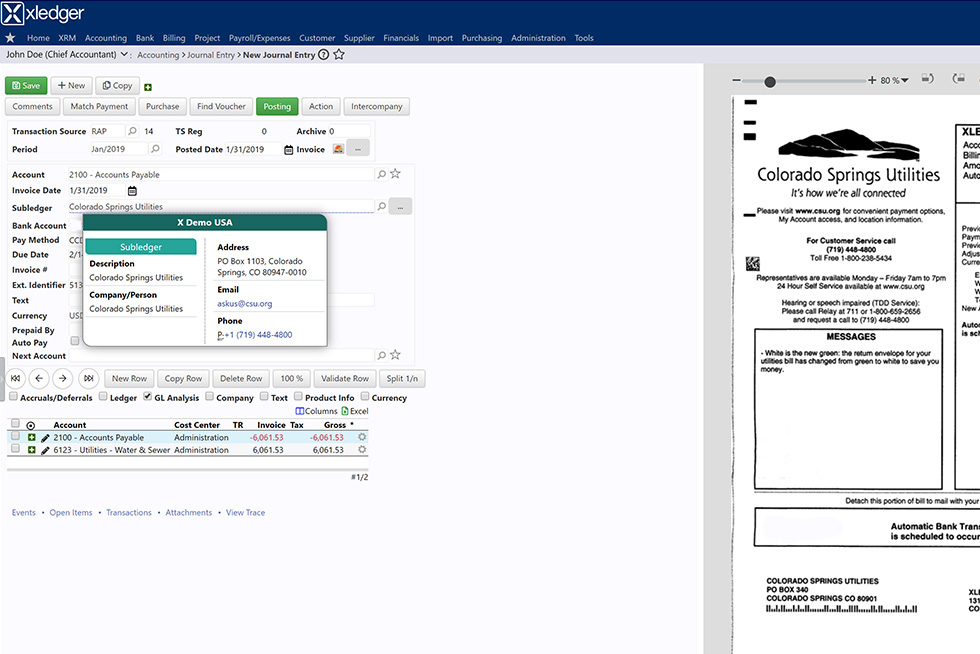Click the Invoice image icon
This screenshot has height=654, width=980.
[338, 149]
